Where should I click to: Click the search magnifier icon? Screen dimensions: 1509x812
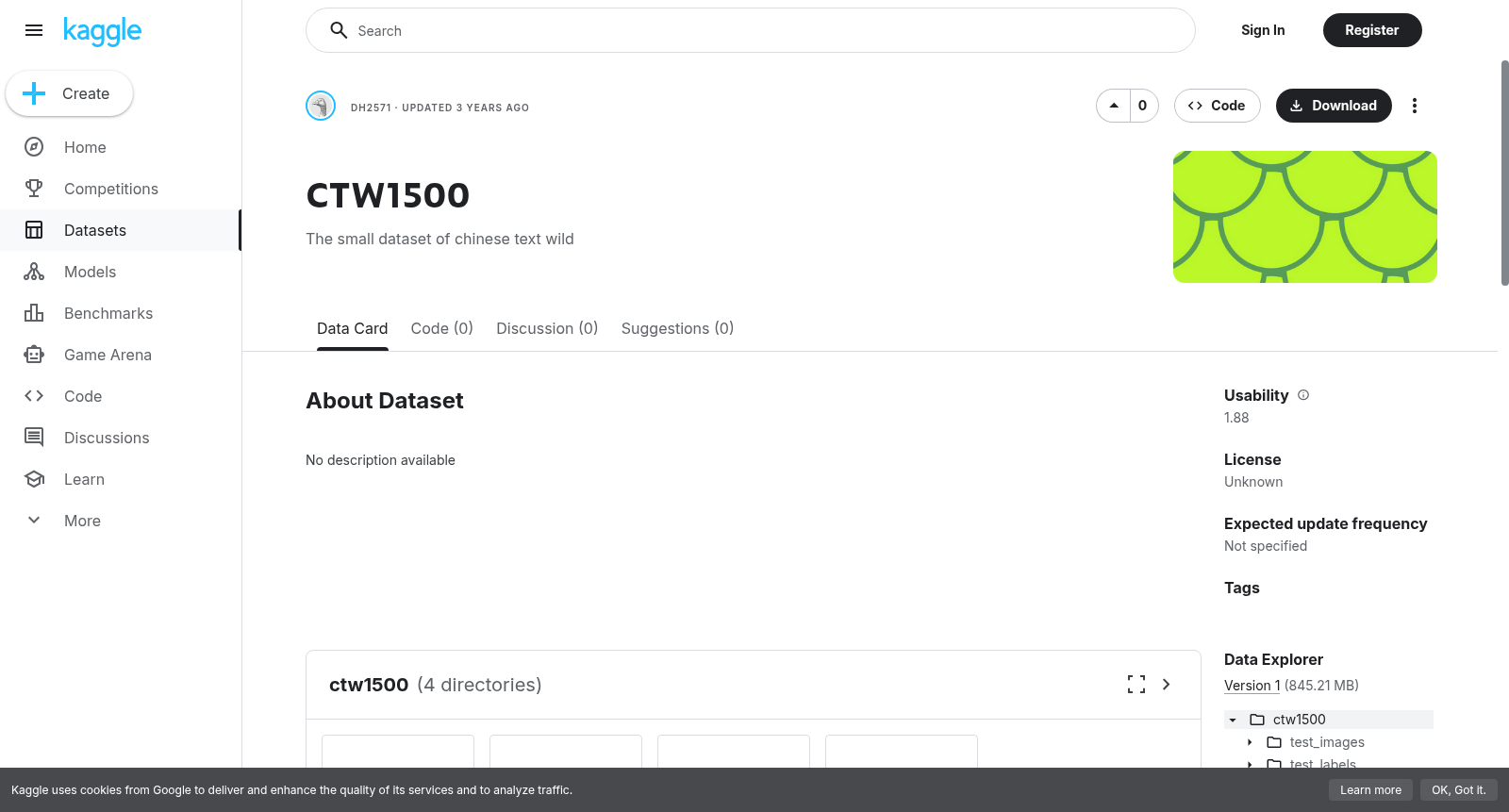pos(339,30)
